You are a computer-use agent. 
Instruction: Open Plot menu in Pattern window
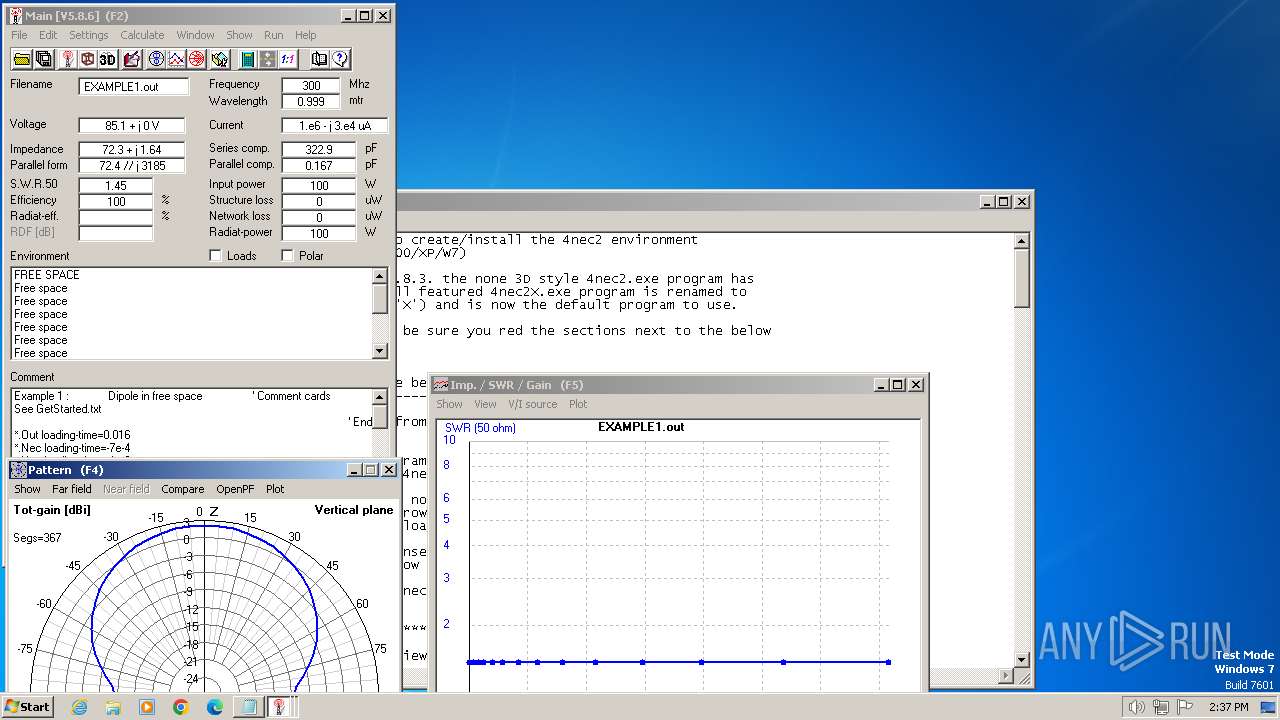pos(275,489)
